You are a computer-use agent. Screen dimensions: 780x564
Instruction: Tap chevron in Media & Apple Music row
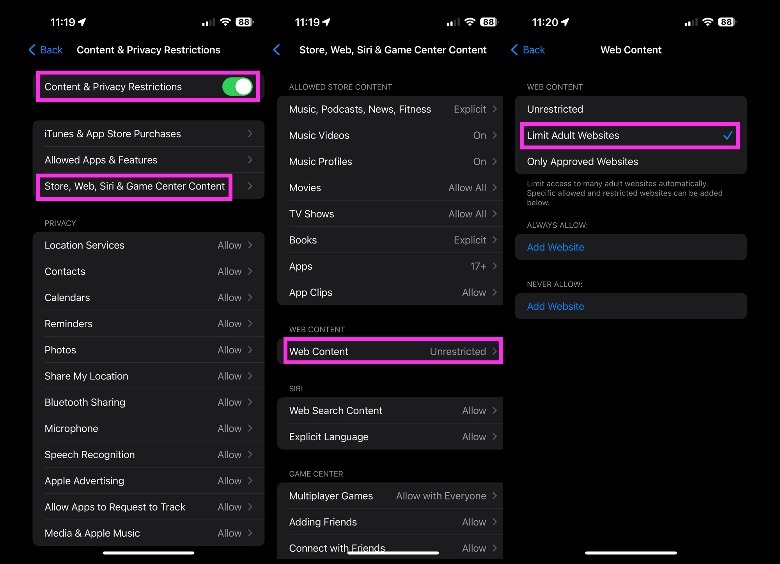(x=250, y=533)
